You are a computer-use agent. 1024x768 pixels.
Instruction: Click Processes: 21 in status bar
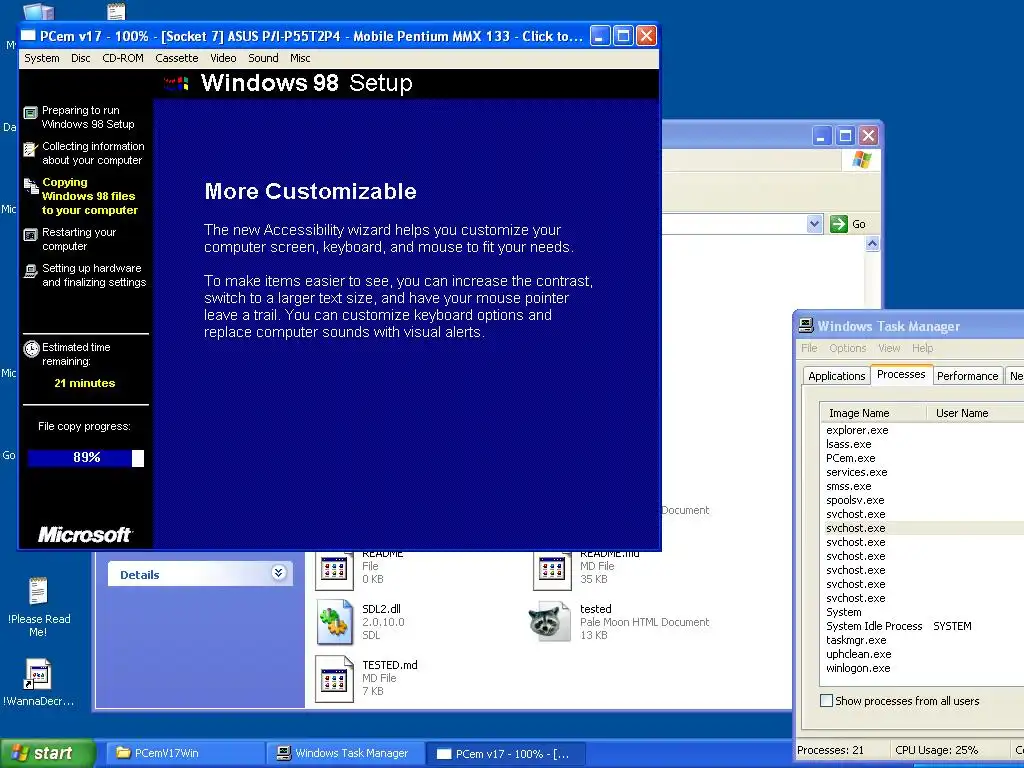tap(830, 750)
